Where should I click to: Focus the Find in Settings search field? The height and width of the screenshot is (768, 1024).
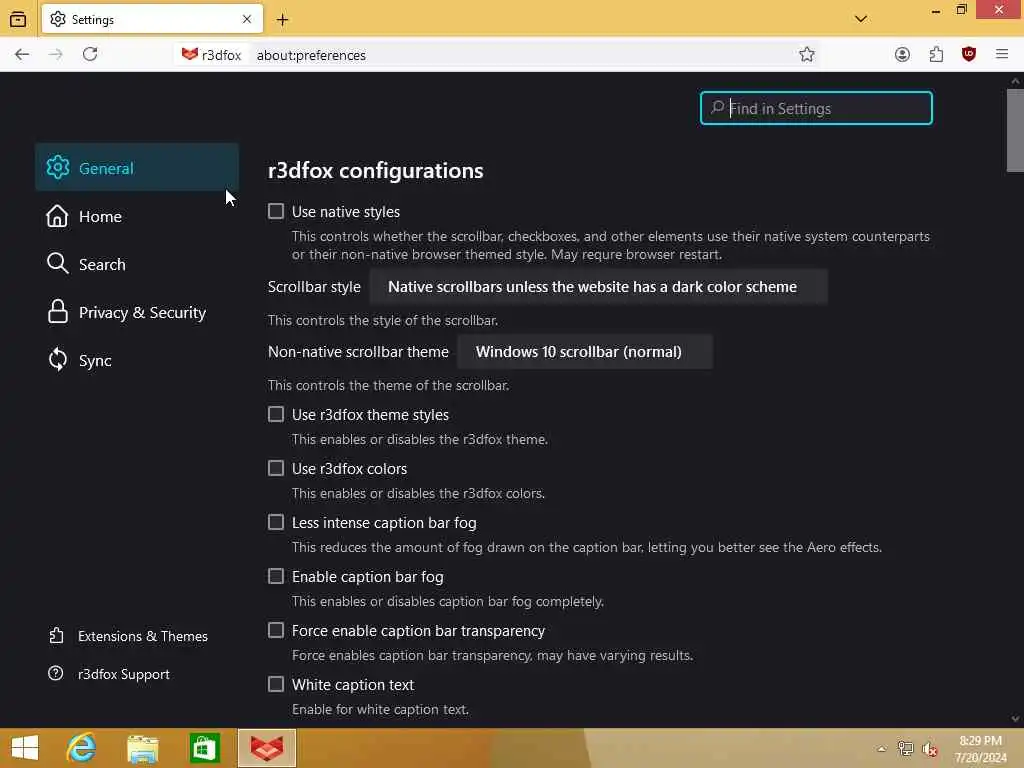pyautogui.click(x=816, y=108)
